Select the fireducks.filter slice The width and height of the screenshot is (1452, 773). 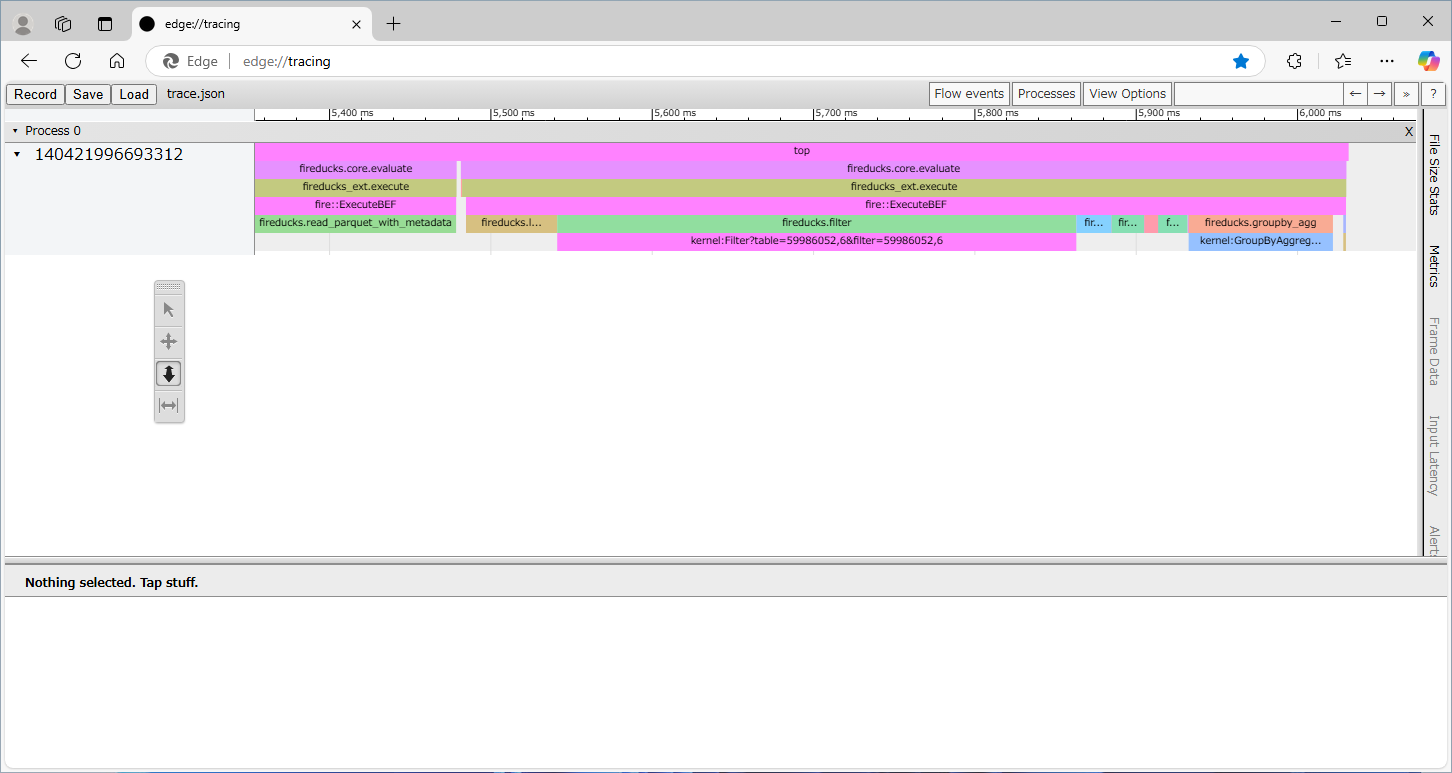(816, 223)
